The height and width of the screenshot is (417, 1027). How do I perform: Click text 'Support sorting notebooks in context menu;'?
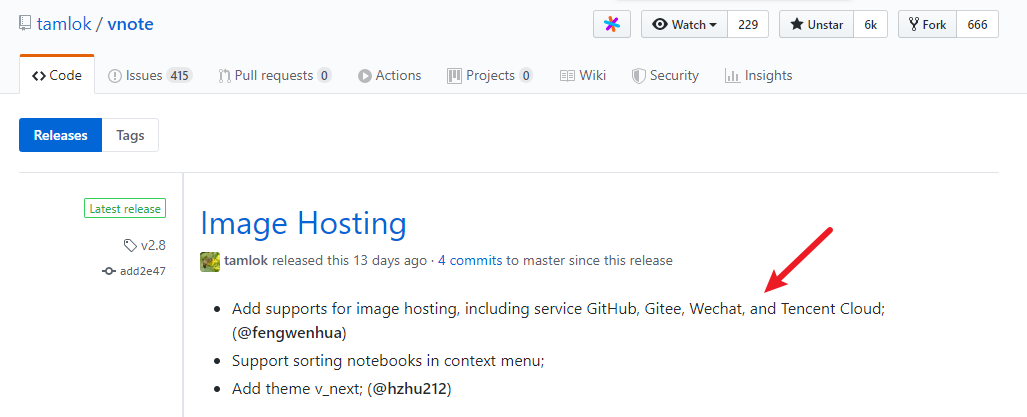[x=388, y=361]
